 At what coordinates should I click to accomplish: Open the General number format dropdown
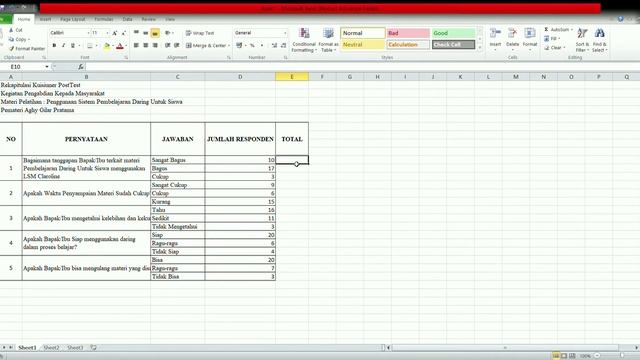pos(285,33)
